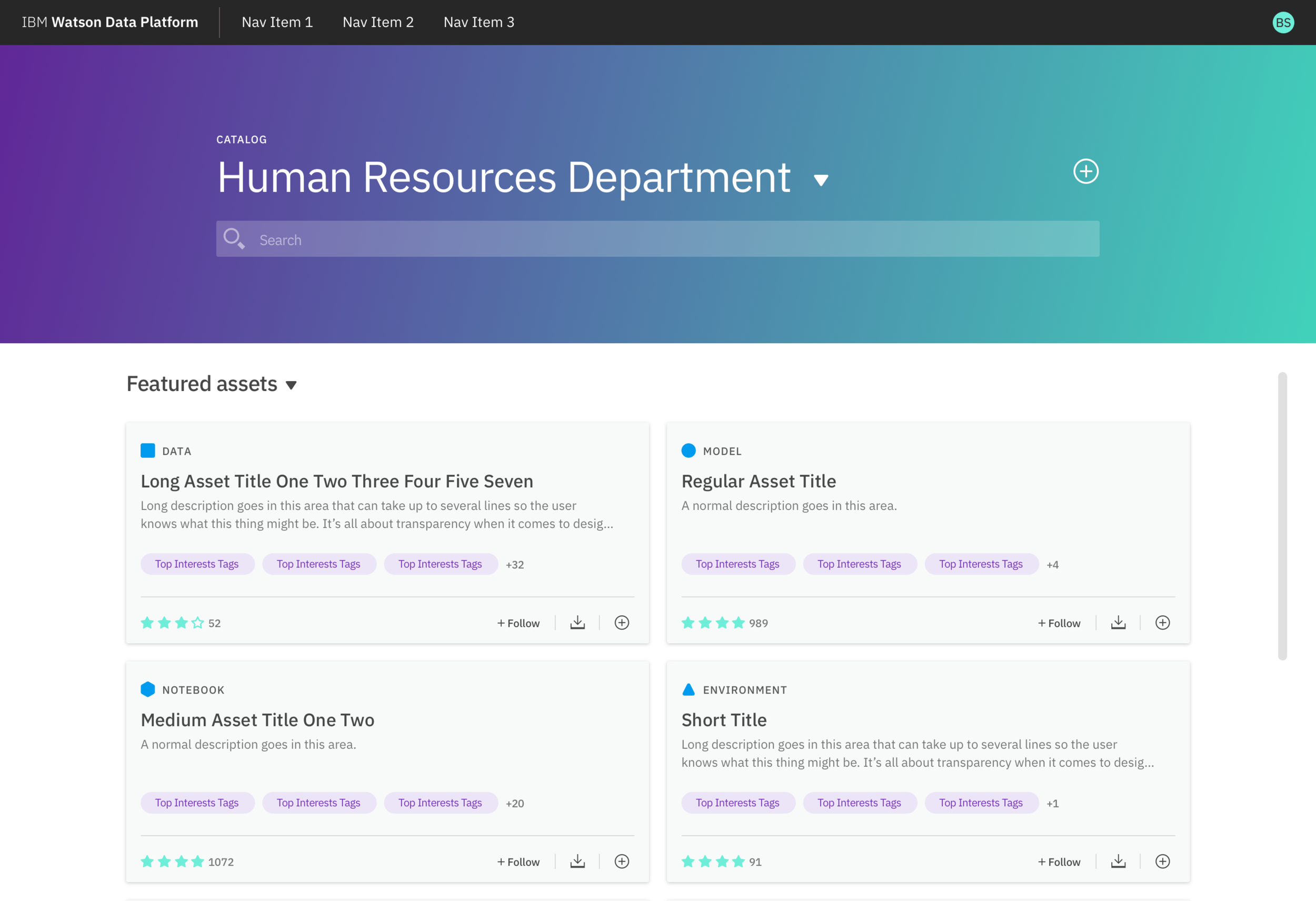The image size is (1316, 901).
Task: Click the add circle icon on Short Title card
Action: click(x=1162, y=862)
